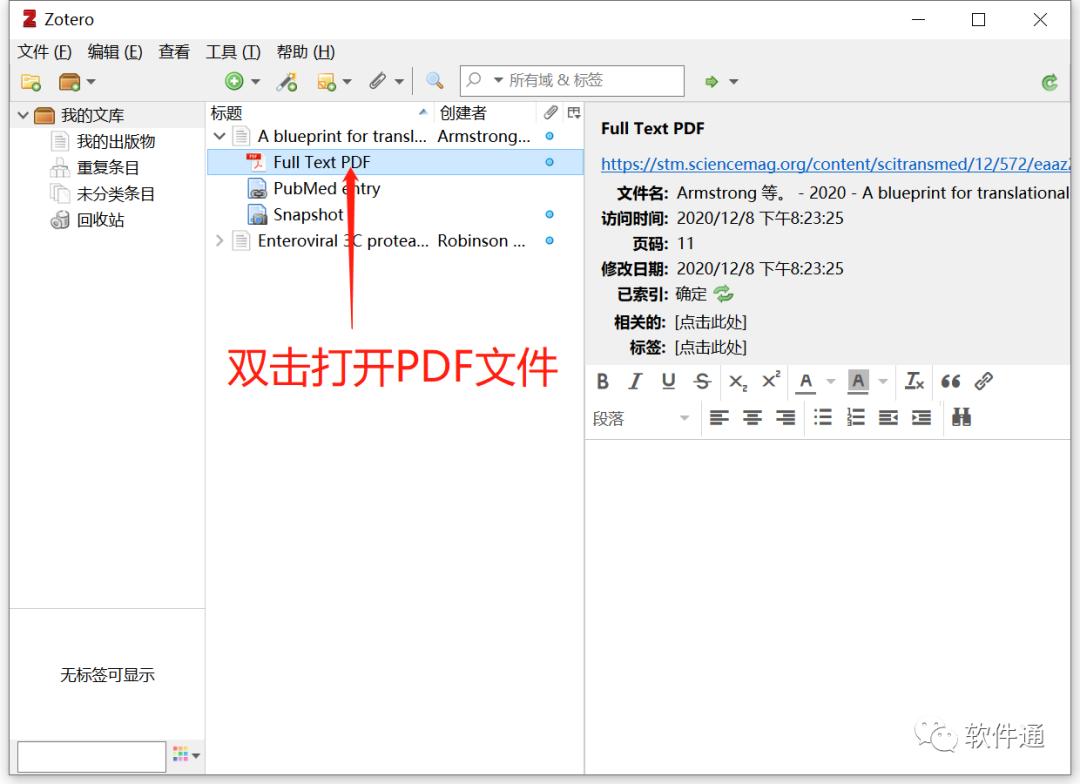This screenshot has width=1080, height=784.
Task: Select 我的出版物 in library tree
Action: (116, 141)
